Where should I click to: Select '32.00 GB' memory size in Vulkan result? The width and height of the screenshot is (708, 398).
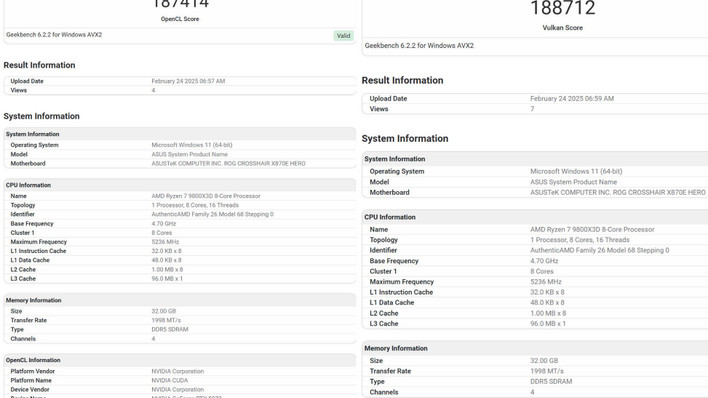(x=544, y=361)
